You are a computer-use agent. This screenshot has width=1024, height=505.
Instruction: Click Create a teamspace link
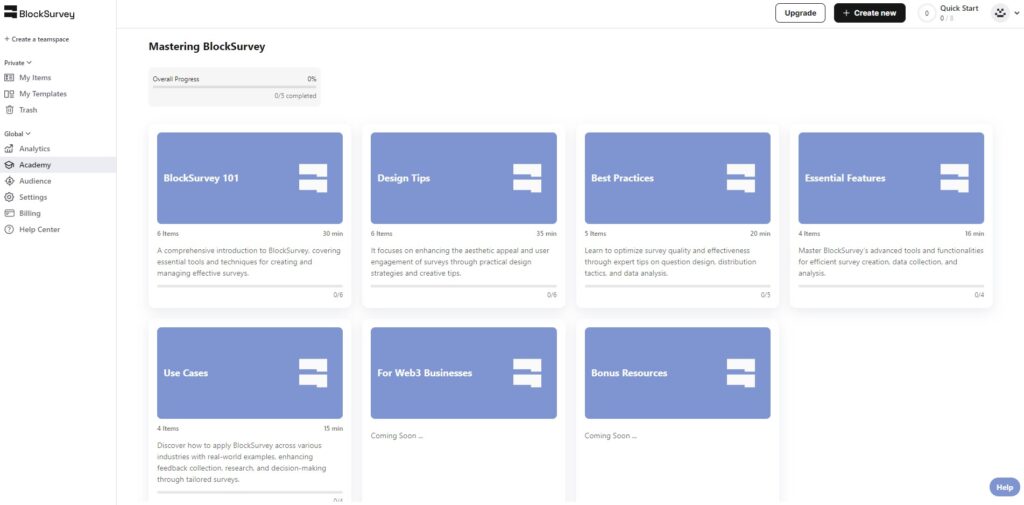click(37, 39)
